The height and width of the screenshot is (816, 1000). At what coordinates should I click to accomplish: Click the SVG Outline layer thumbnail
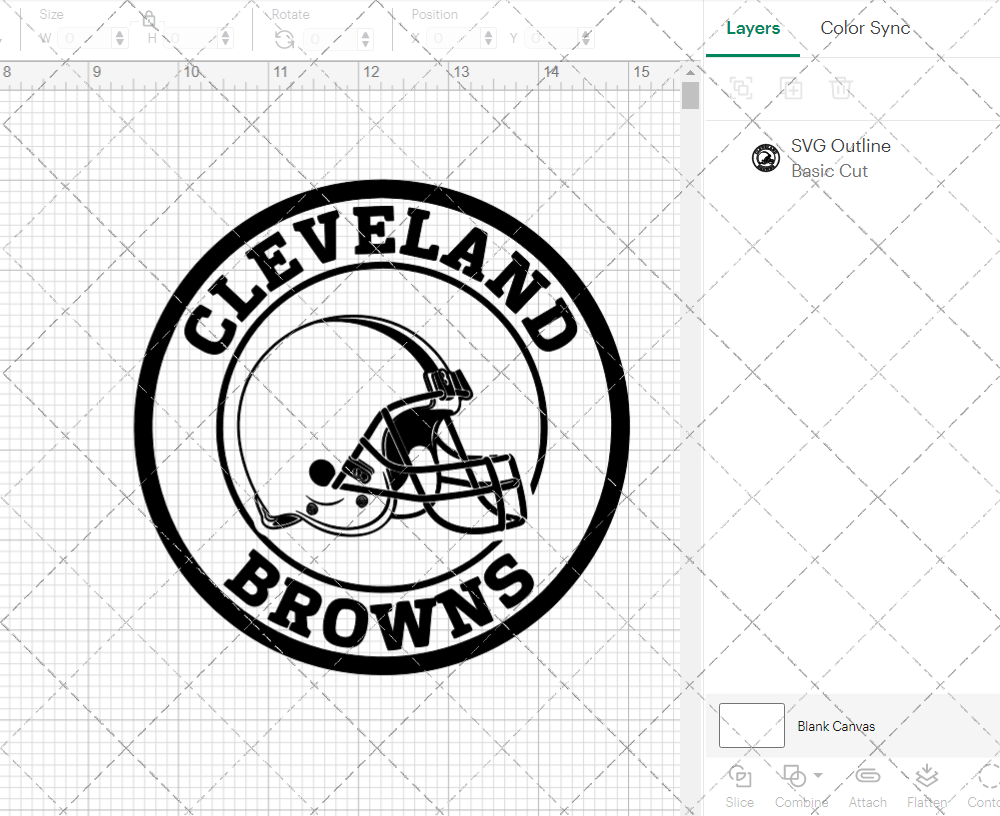pyautogui.click(x=765, y=157)
